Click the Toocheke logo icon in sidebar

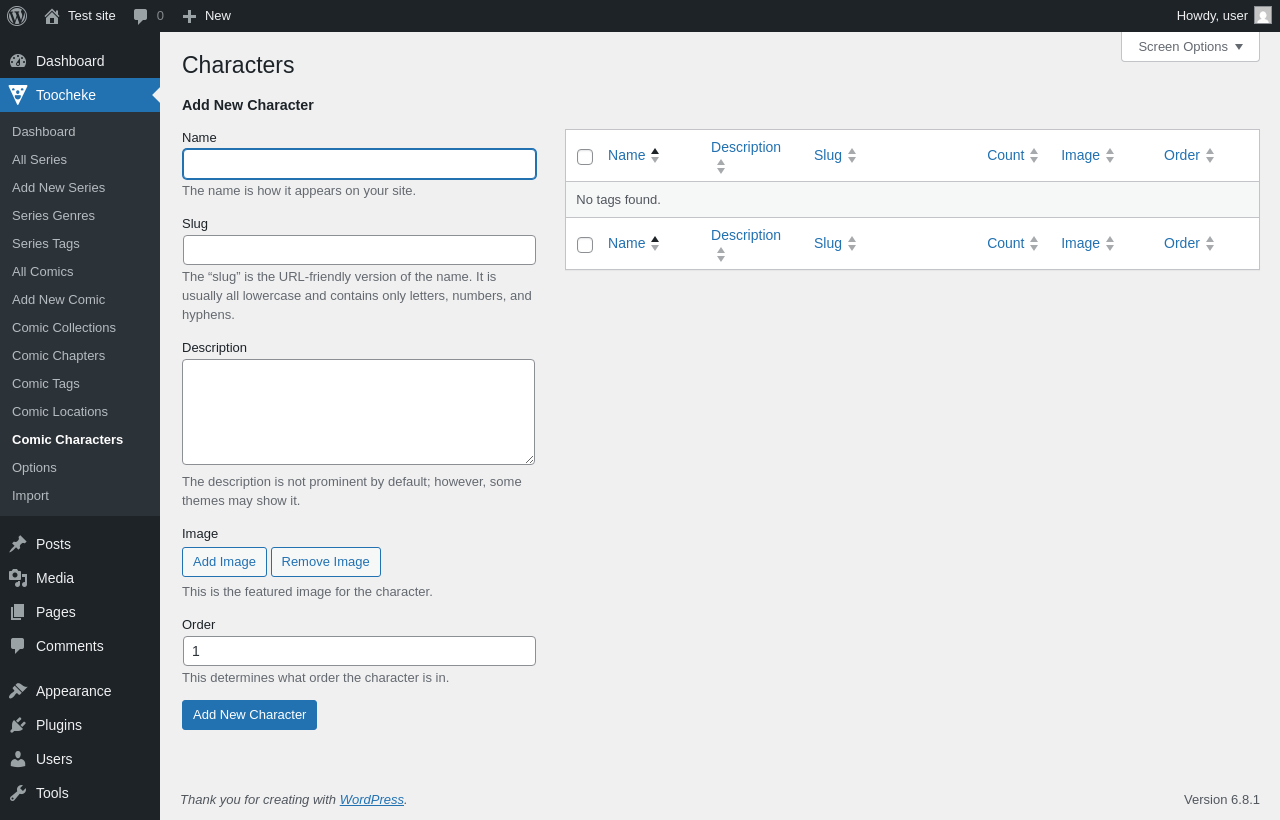[18, 95]
